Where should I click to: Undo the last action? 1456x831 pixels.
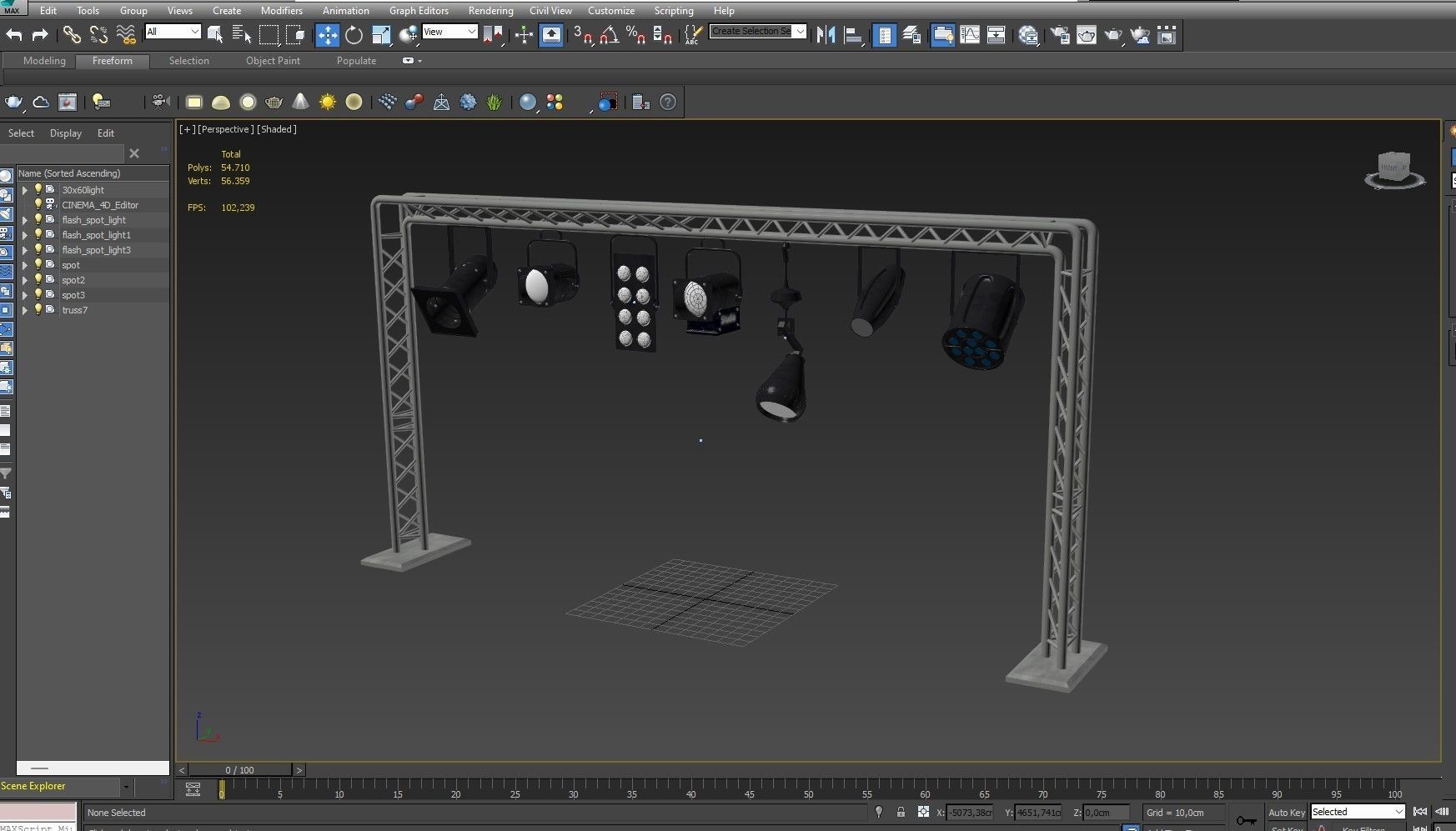14,34
